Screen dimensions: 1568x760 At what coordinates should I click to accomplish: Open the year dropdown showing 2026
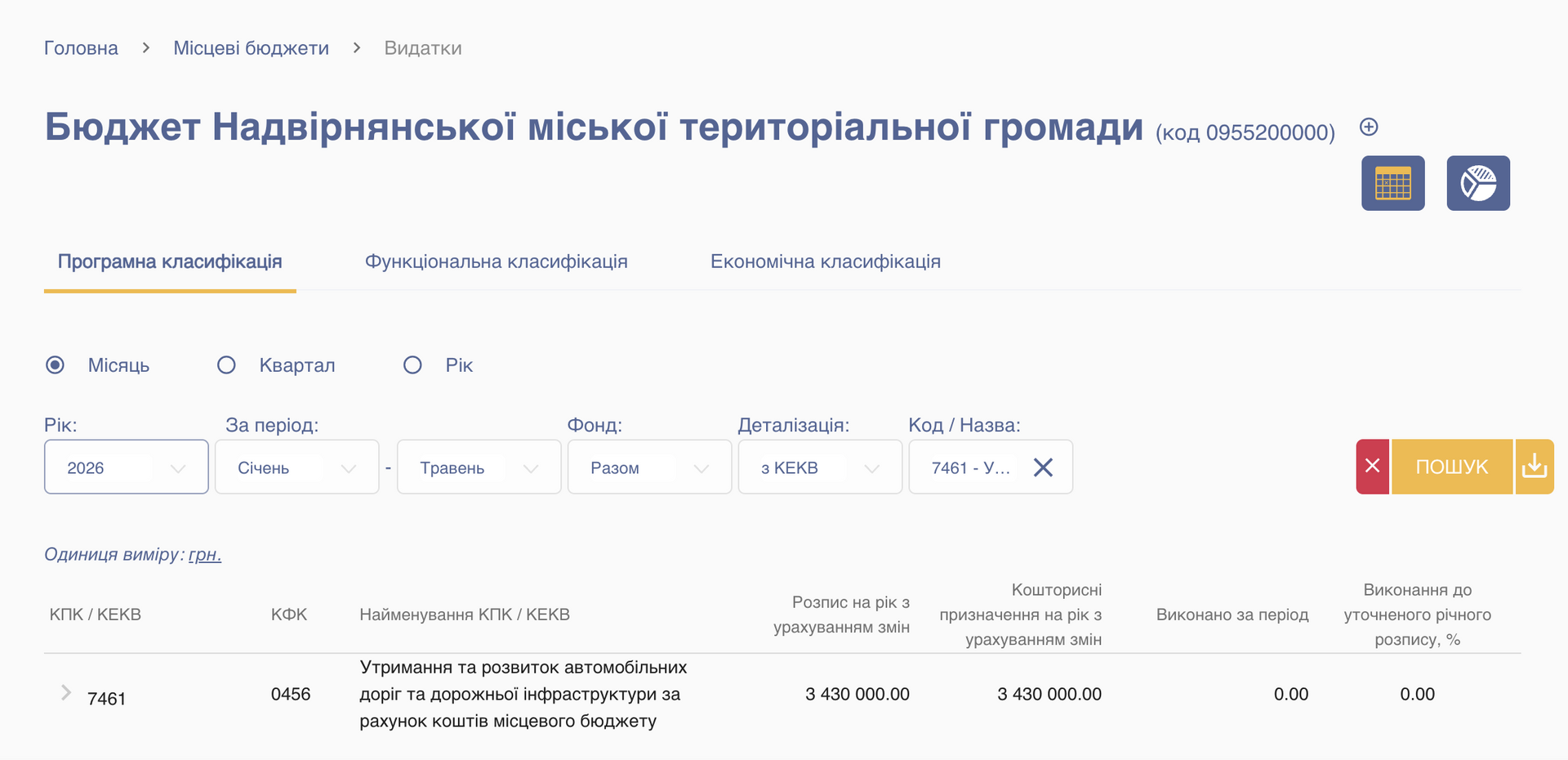(x=127, y=467)
